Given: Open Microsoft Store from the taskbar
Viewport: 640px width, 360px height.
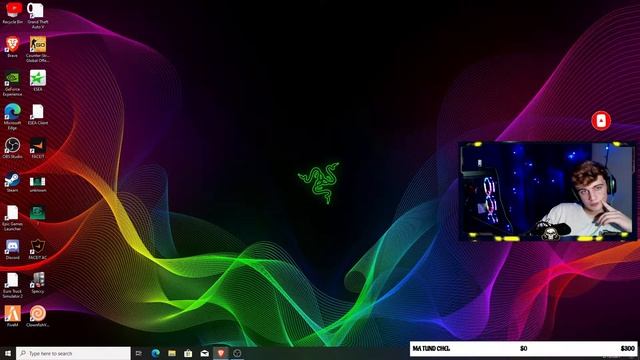Looking at the screenshot, I should pos(188,353).
